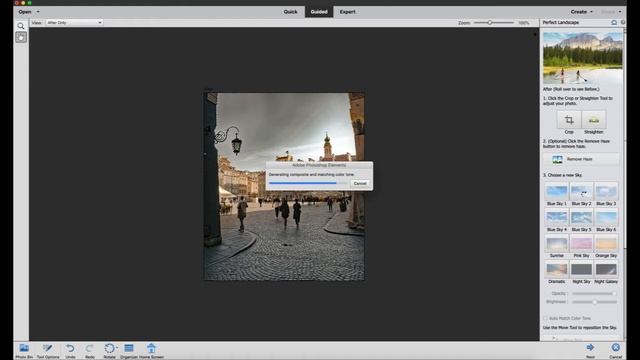Click the Redo icon
This screenshot has width=640, height=360.
pyautogui.click(x=90, y=350)
